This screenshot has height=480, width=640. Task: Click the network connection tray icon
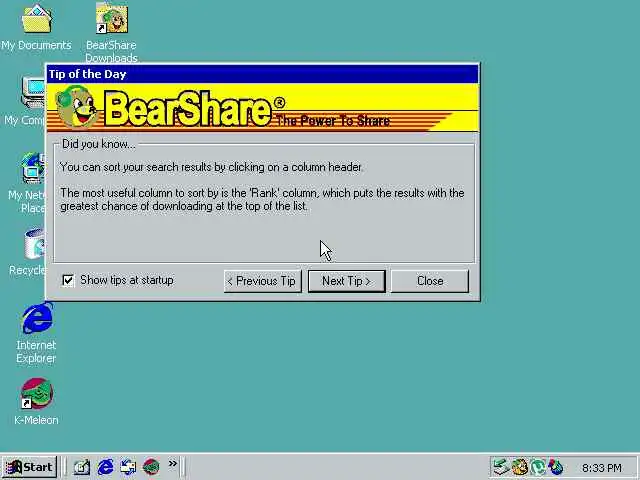pos(500,467)
